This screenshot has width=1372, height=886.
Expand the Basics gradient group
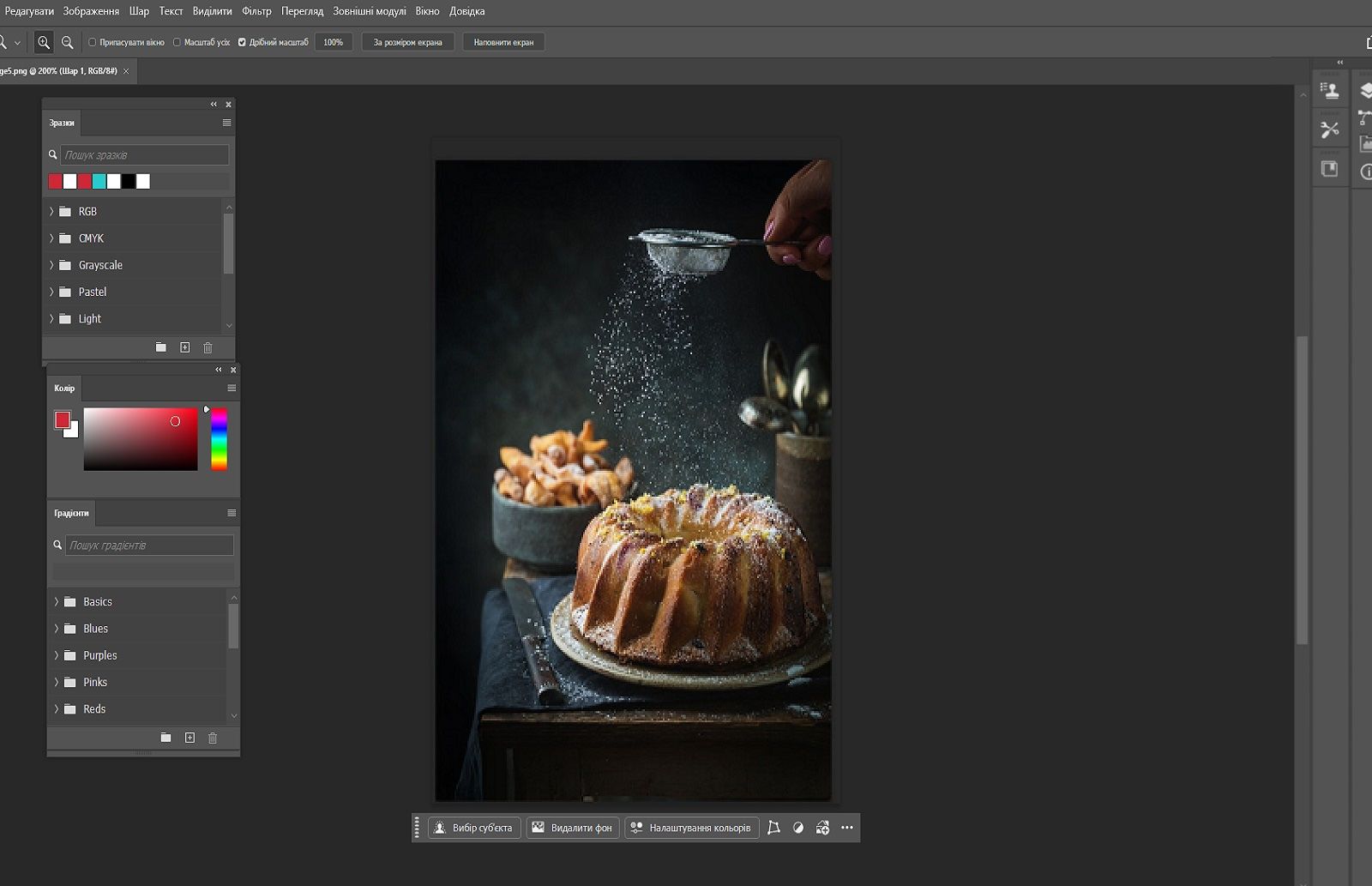[x=57, y=601]
